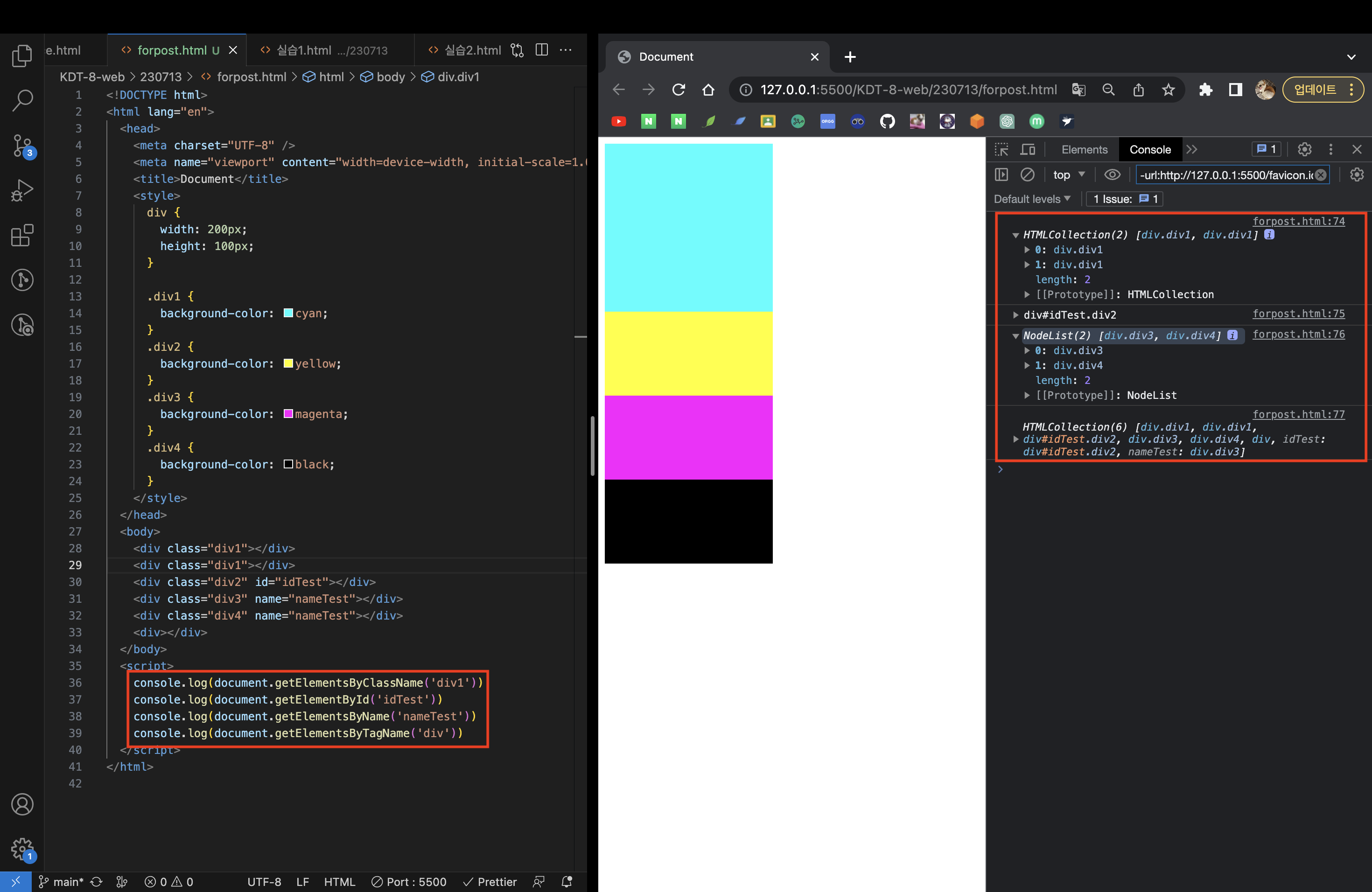Expand [[Prototype]]: NodeList entry
1372x892 pixels.
(x=1027, y=395)
